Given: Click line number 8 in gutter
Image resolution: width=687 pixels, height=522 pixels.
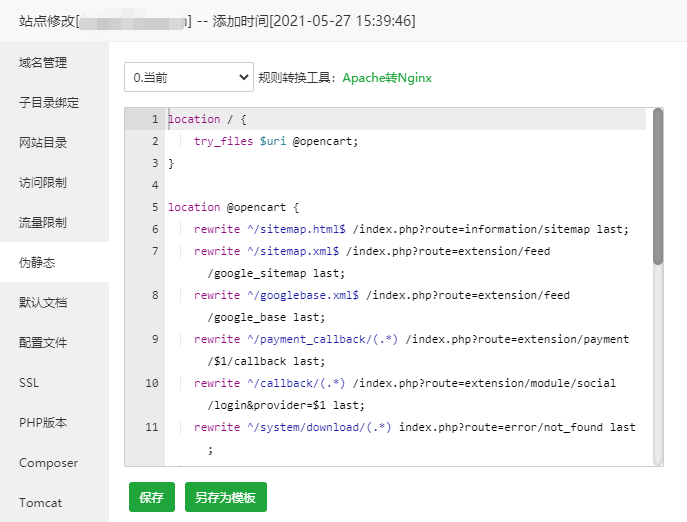Looking at the screenshot, I should point(155,295).
